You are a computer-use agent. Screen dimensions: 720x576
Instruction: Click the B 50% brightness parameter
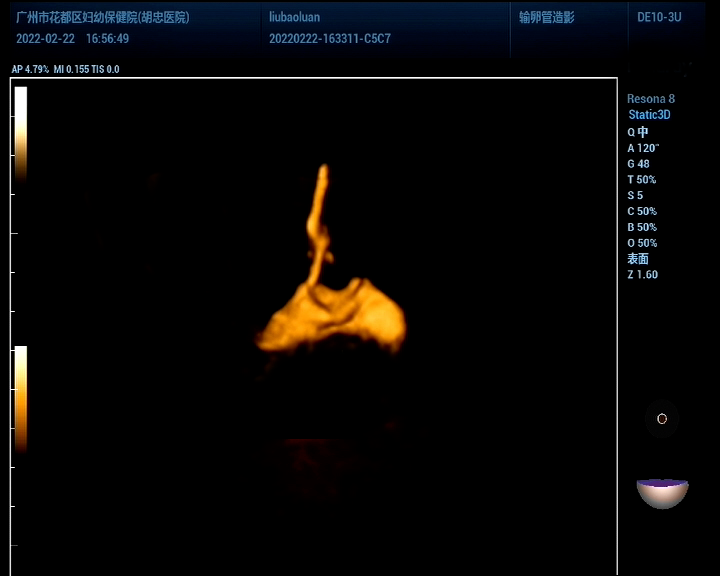tap(642, 227)
